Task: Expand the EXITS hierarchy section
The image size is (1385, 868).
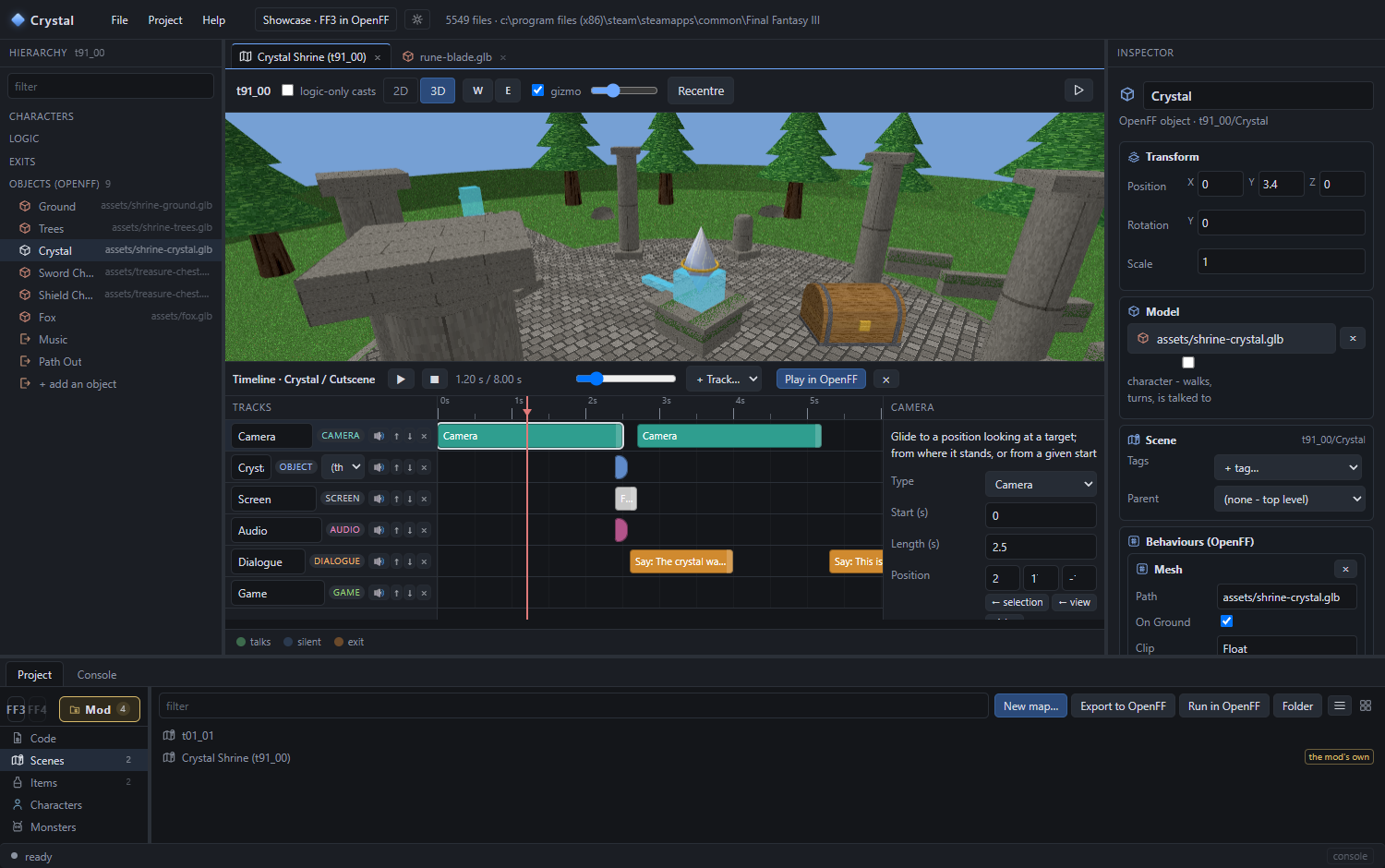Action: click(x=22, y=162)
